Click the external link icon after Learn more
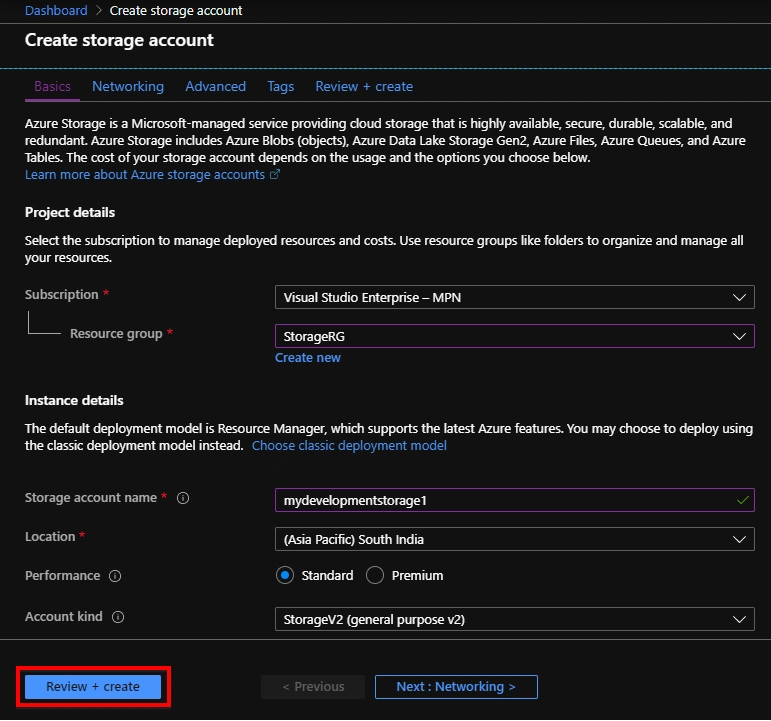This screenshot has width=771, height=721. tap(275, 174)
